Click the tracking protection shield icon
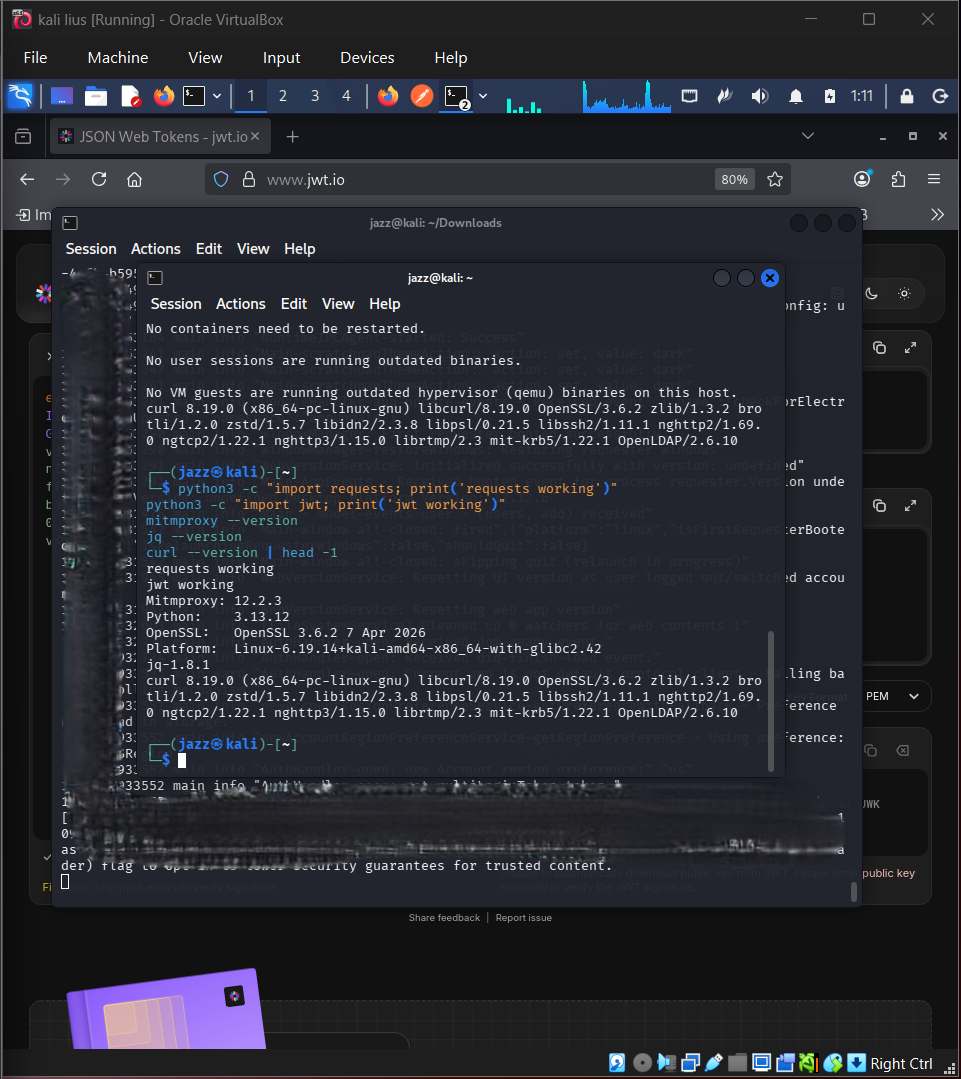Viewport: 961px width, 1079px height. click(x=221, y=180)
